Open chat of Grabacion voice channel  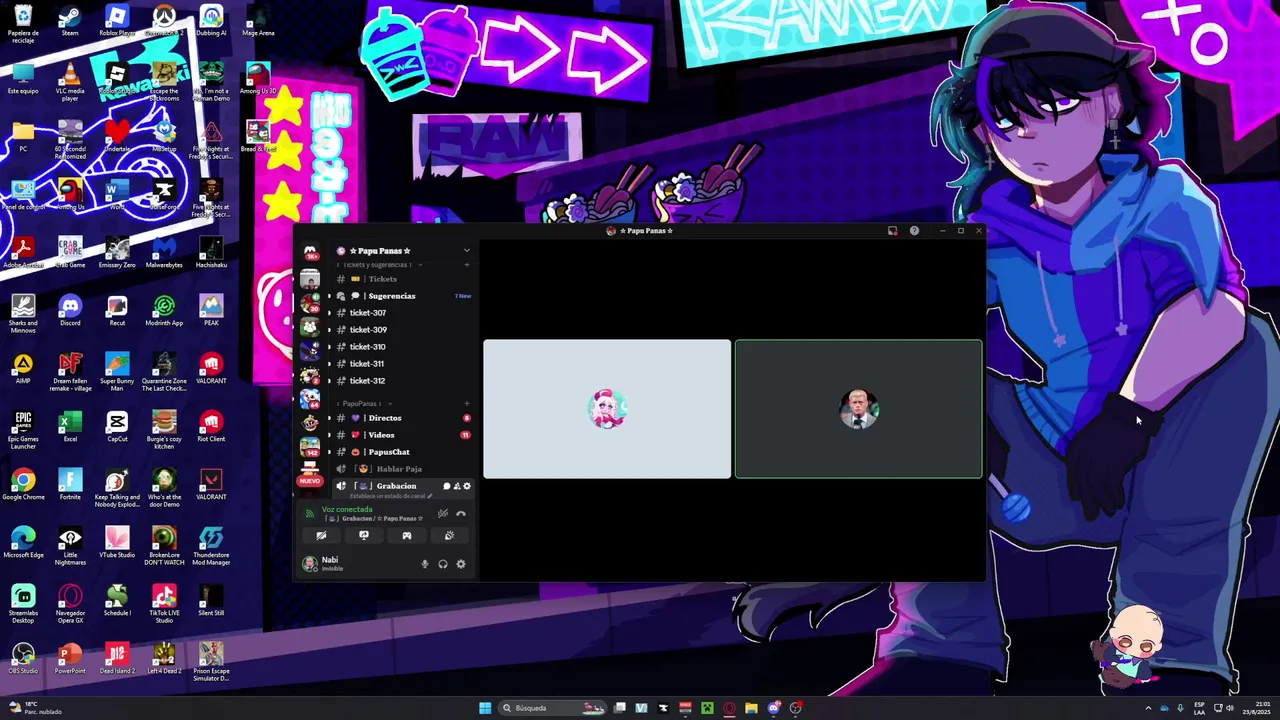tap(447, 486)
